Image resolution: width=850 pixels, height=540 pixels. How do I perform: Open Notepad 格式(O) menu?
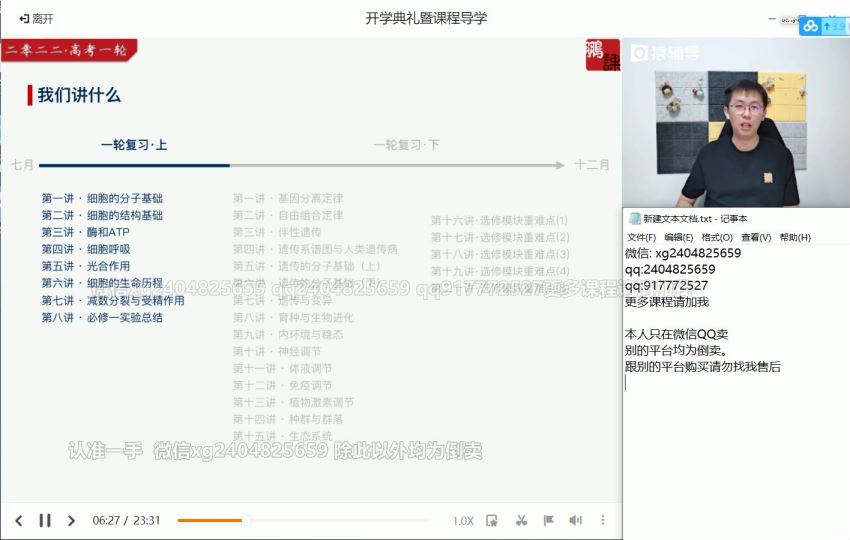(x=717, y=237)
